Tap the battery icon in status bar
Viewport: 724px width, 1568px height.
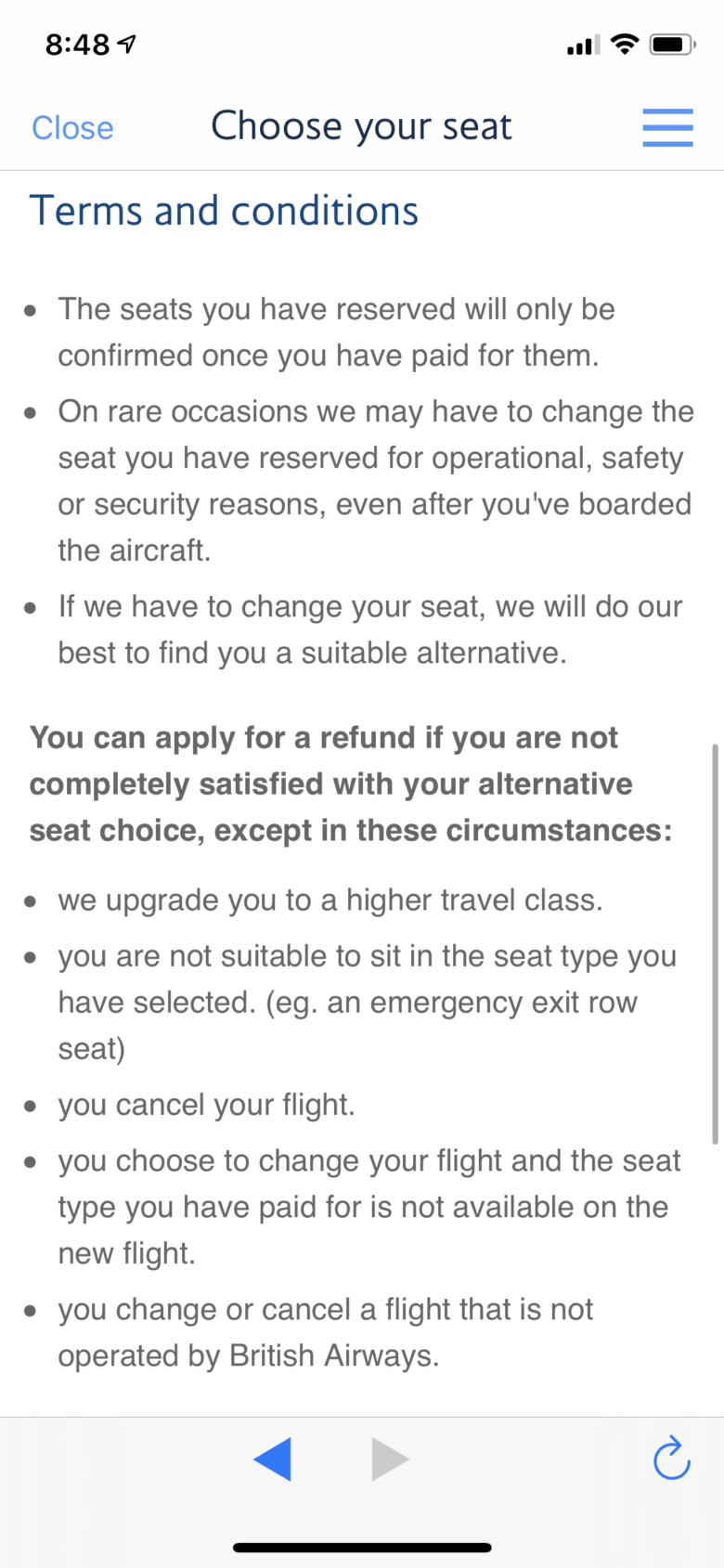coord(673,44)
